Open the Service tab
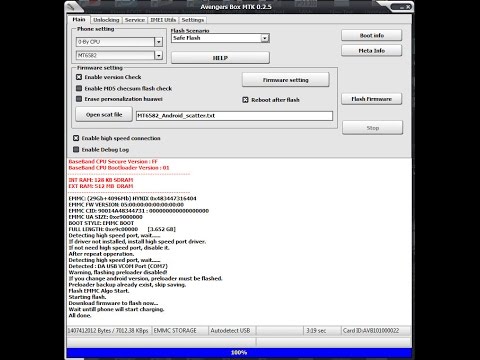 tap(135, 20)
